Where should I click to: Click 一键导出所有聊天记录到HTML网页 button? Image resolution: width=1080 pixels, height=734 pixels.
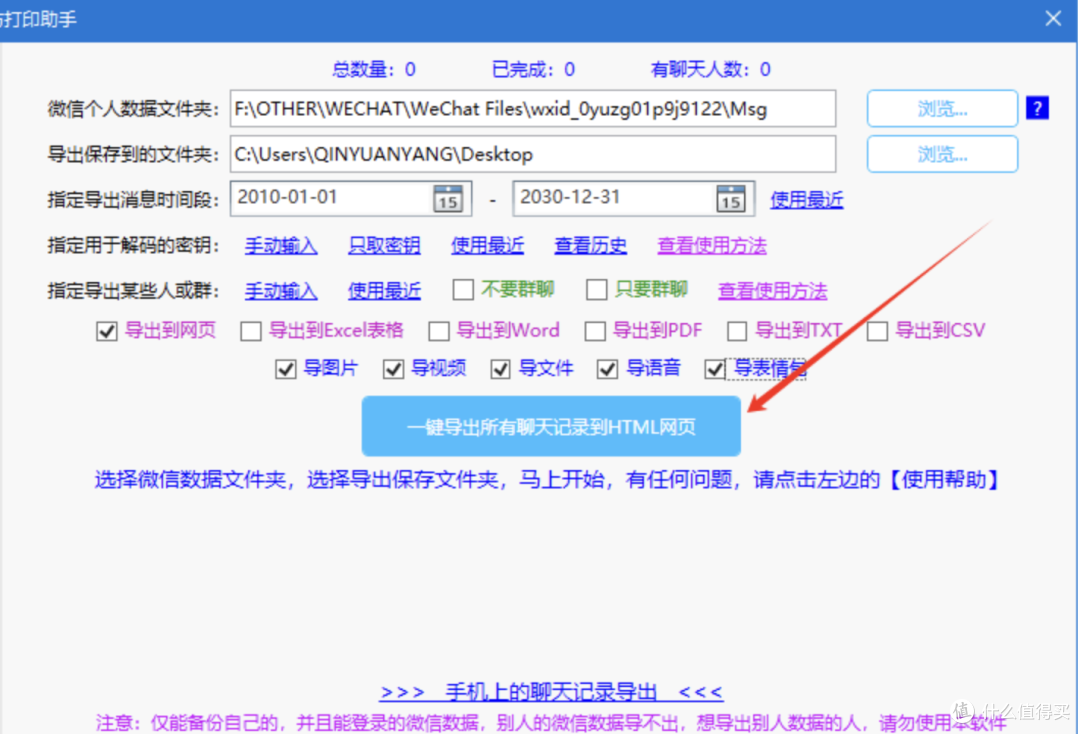pyautogui.click(x=551, y=426)
